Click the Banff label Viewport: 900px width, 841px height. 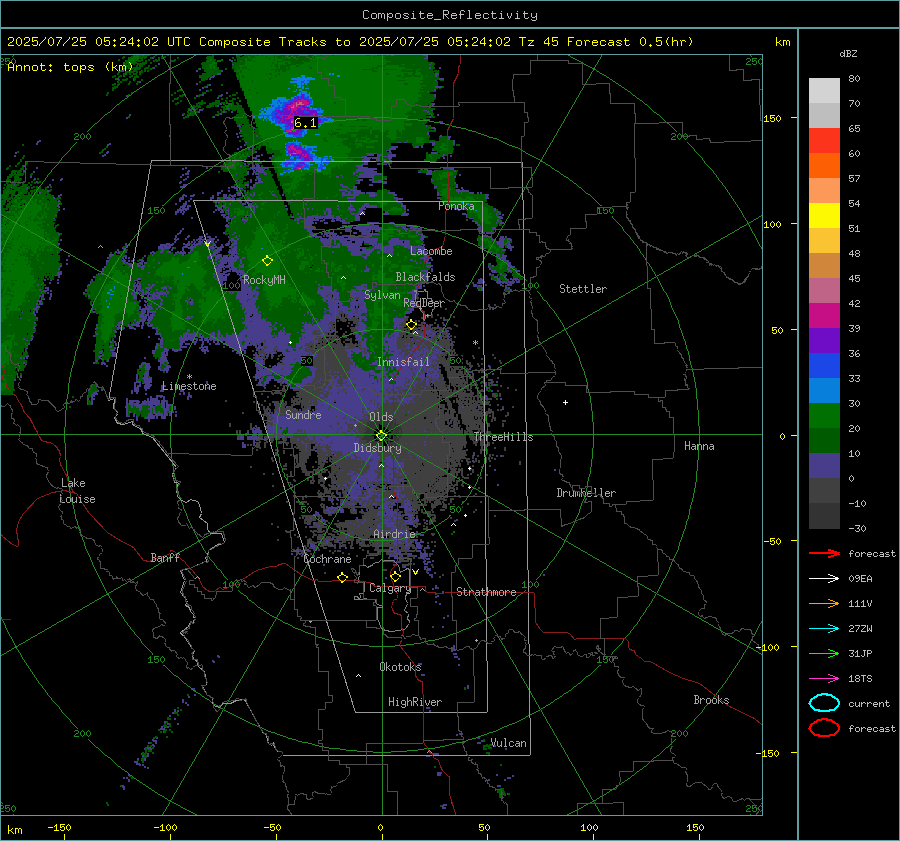pos(165,558)
